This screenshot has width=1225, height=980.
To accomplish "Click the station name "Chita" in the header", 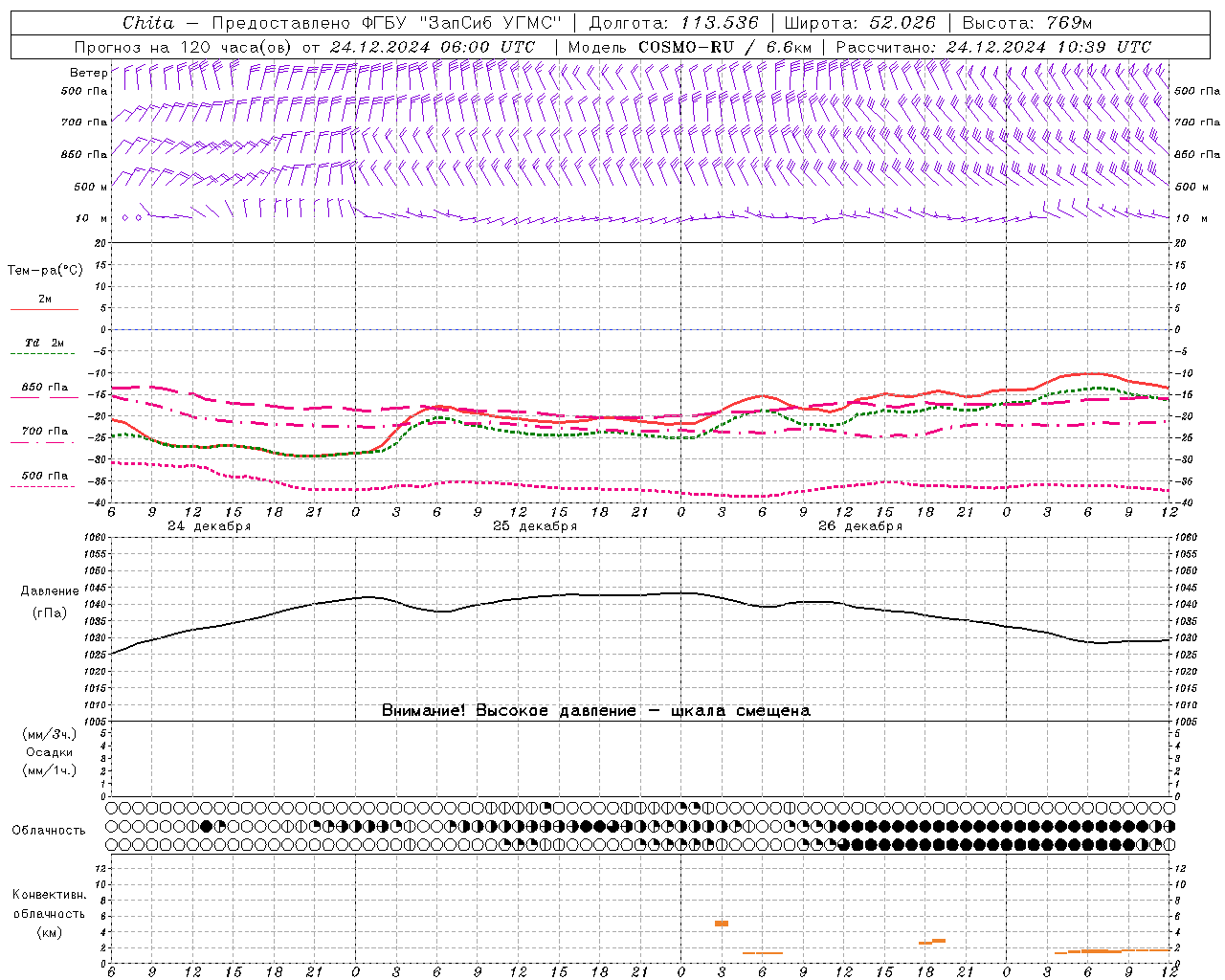I will pyautogui.click(x=148, y=23).
